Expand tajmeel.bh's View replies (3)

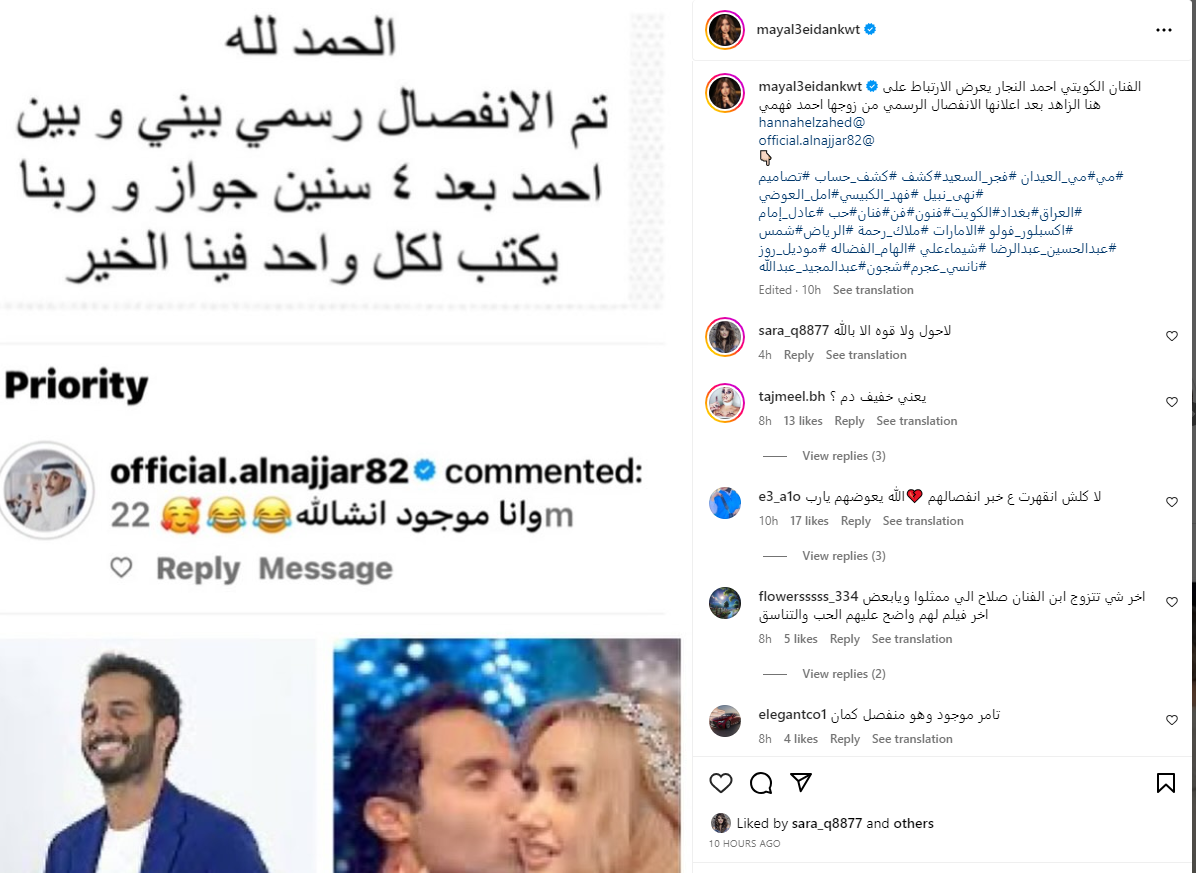844,456
